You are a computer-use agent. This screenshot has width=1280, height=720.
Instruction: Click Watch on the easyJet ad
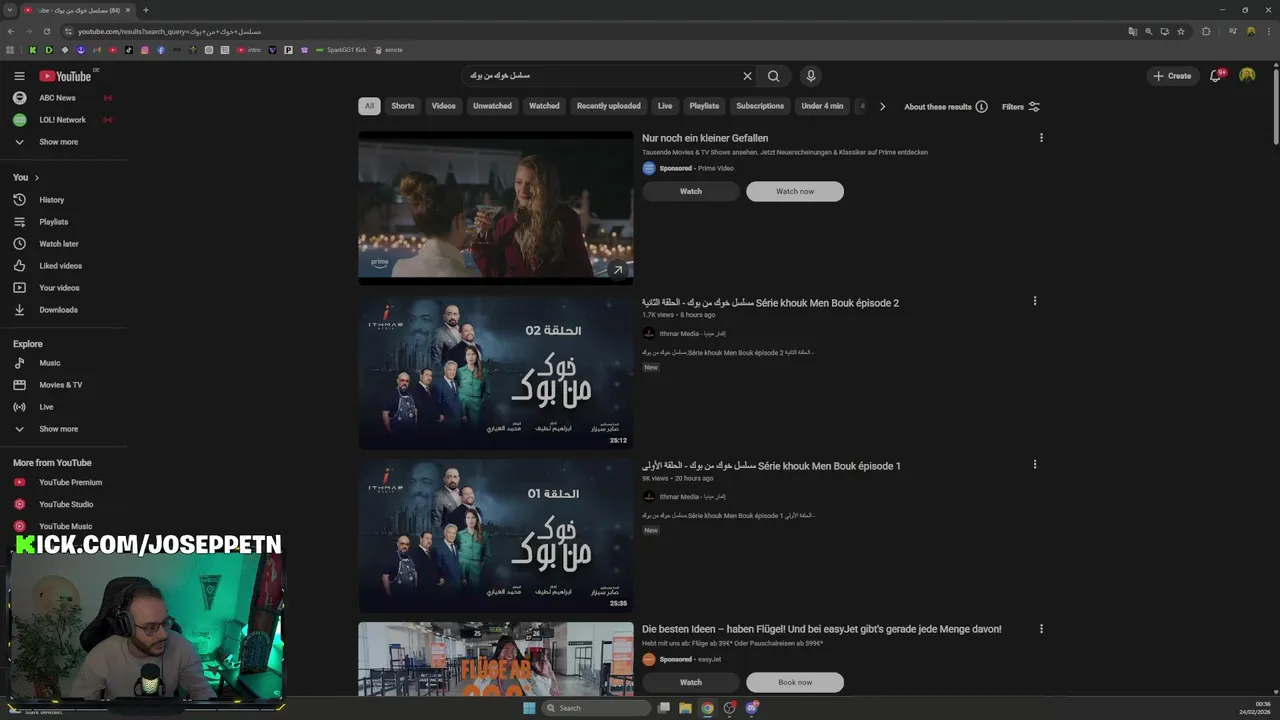(691, 682)
